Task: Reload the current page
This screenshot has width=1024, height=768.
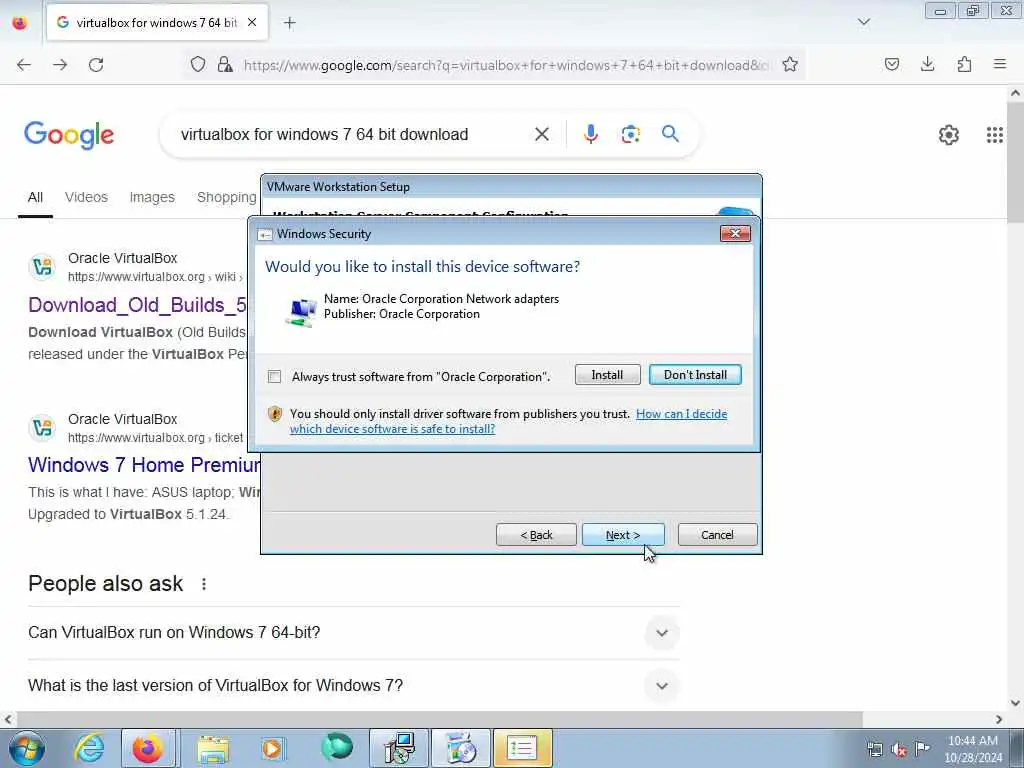Action: click(96, 65)
